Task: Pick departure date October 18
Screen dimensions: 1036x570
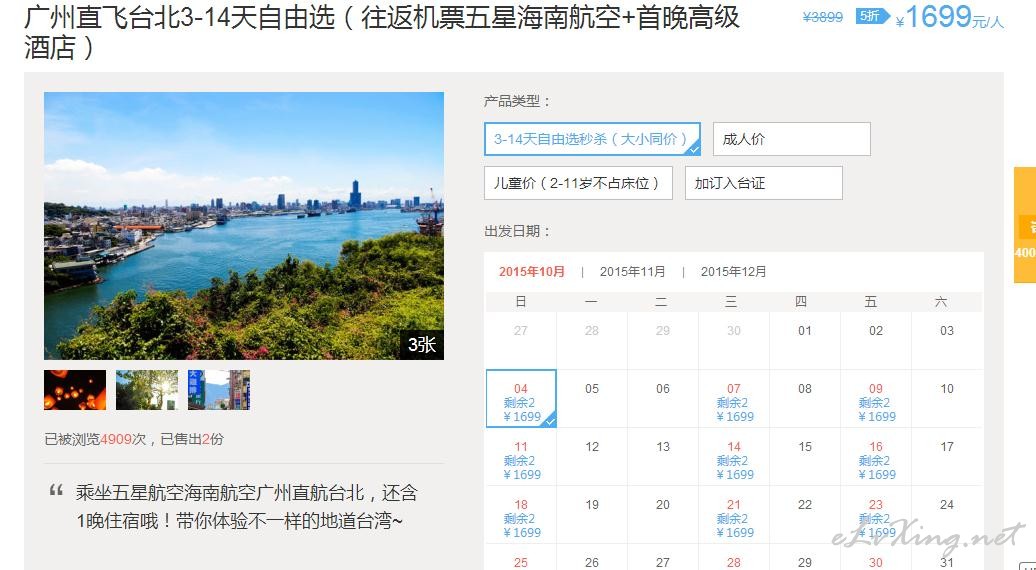Action: pyautogui.click(x=521, y=515)
